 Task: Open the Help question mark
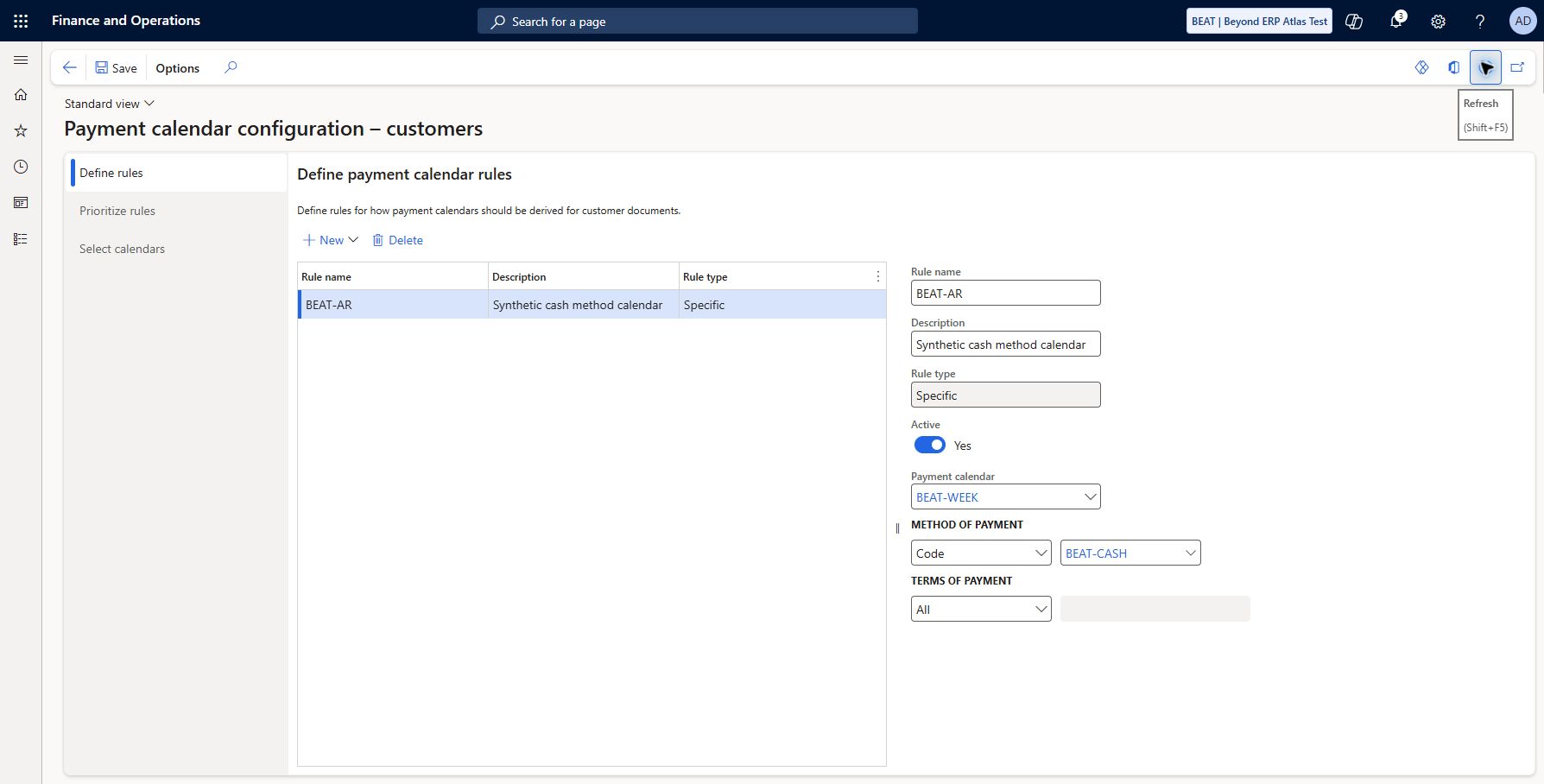pyautogui.click(x=1480, y=22)
